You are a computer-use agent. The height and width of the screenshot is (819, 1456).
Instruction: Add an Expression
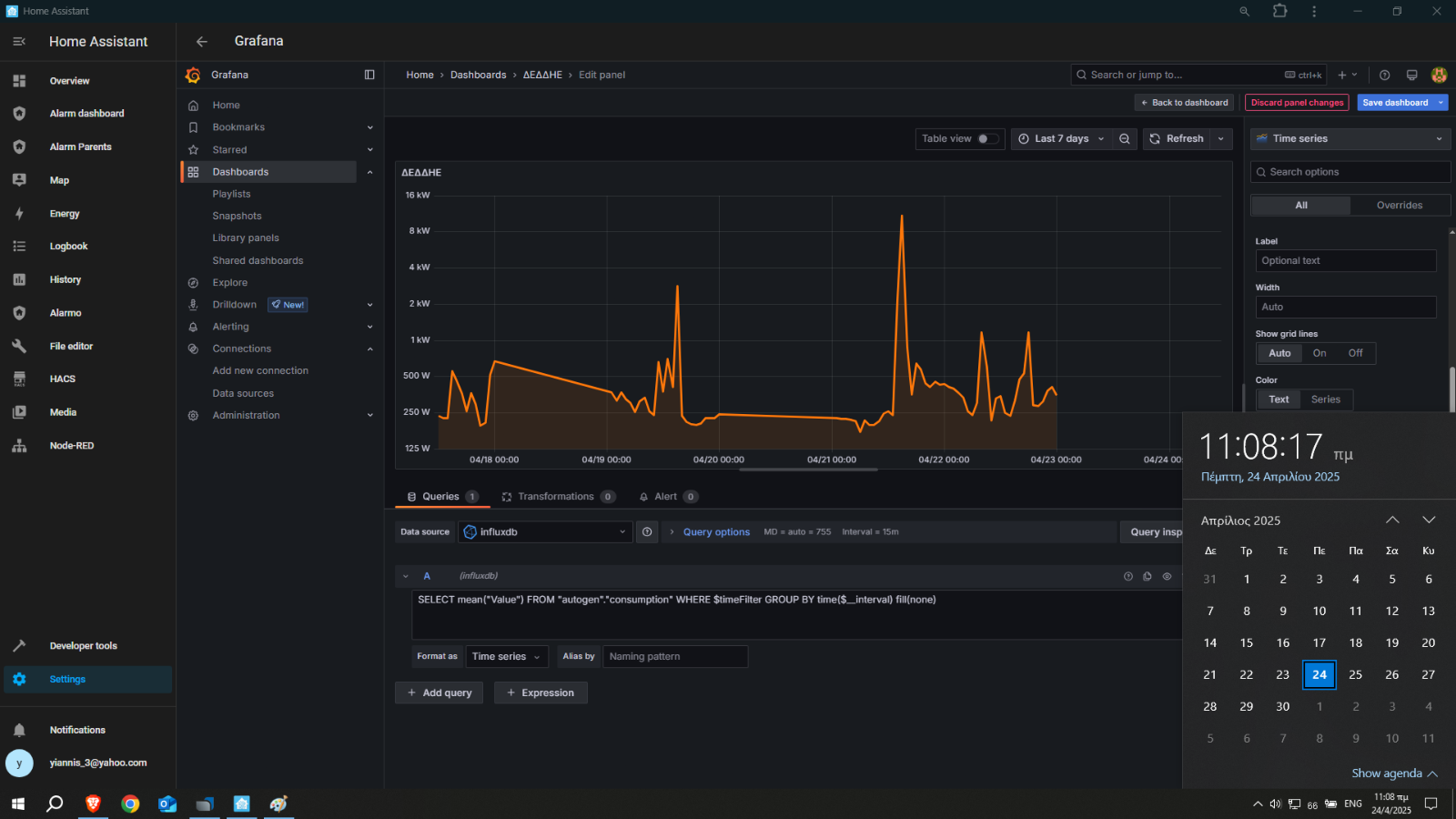click(541, 693)
